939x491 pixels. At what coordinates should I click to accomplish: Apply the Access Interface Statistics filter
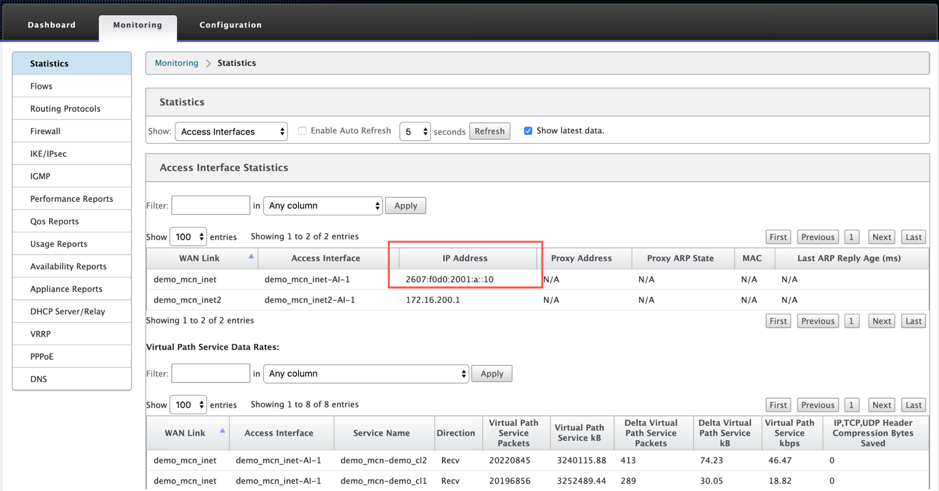tap(405, 205)
